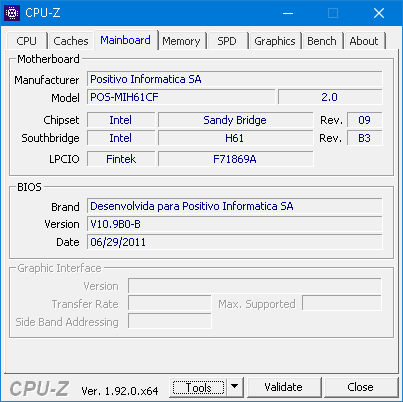Click the BIOS Date field 06/29/2011
The image size is (403, 402).
click(x=235, y=242)
